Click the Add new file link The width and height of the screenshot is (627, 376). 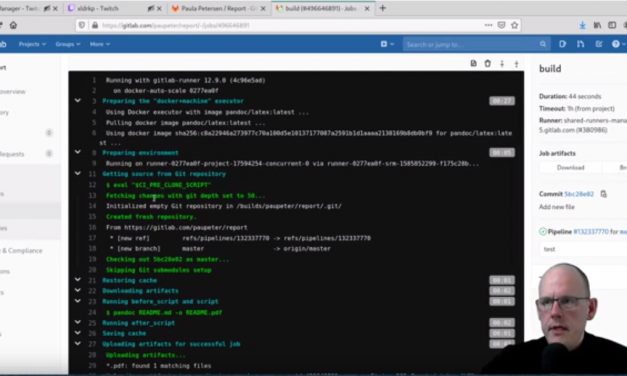point(557,207)
